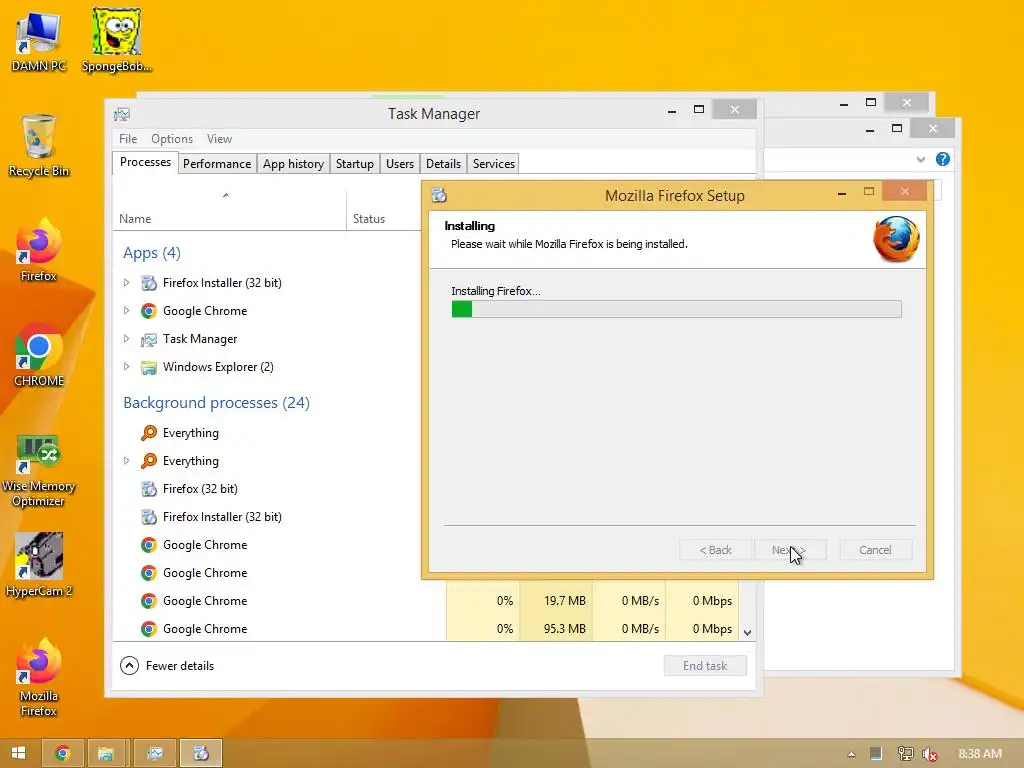Viewport: 1024px width, 768px height.
Task: Collapse with the Fewer details arrow
Action: tap(129, 665)
